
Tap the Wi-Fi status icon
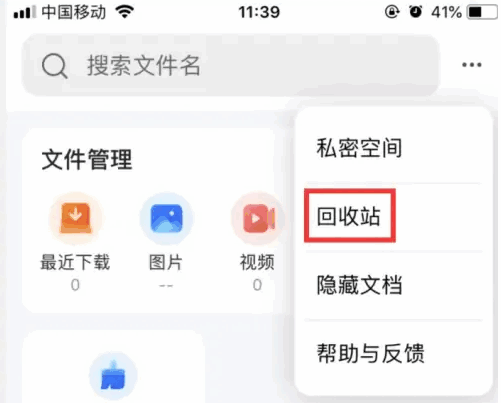coord(124,12)
